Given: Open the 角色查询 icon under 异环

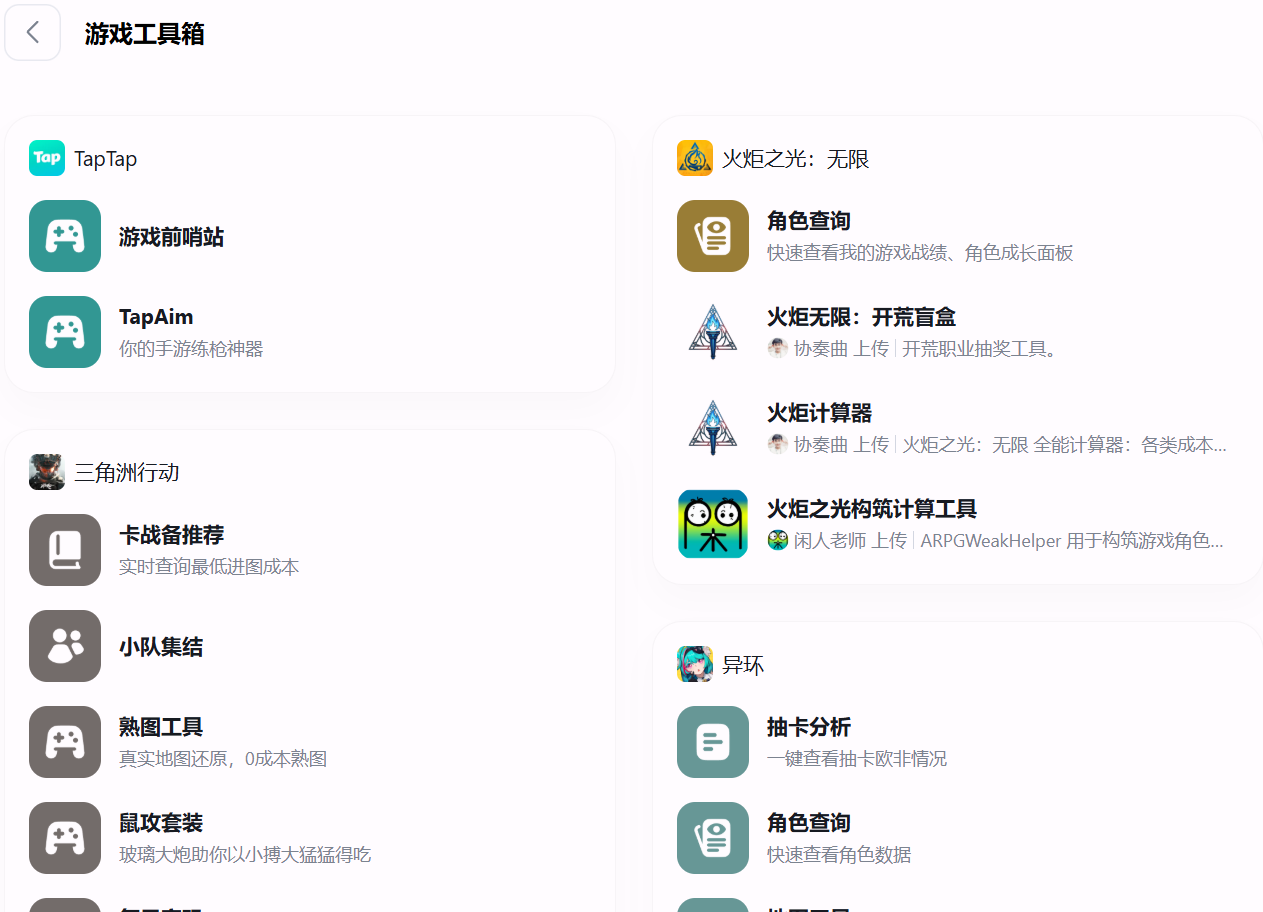Looking at the screenshot, I should [713, 838].
